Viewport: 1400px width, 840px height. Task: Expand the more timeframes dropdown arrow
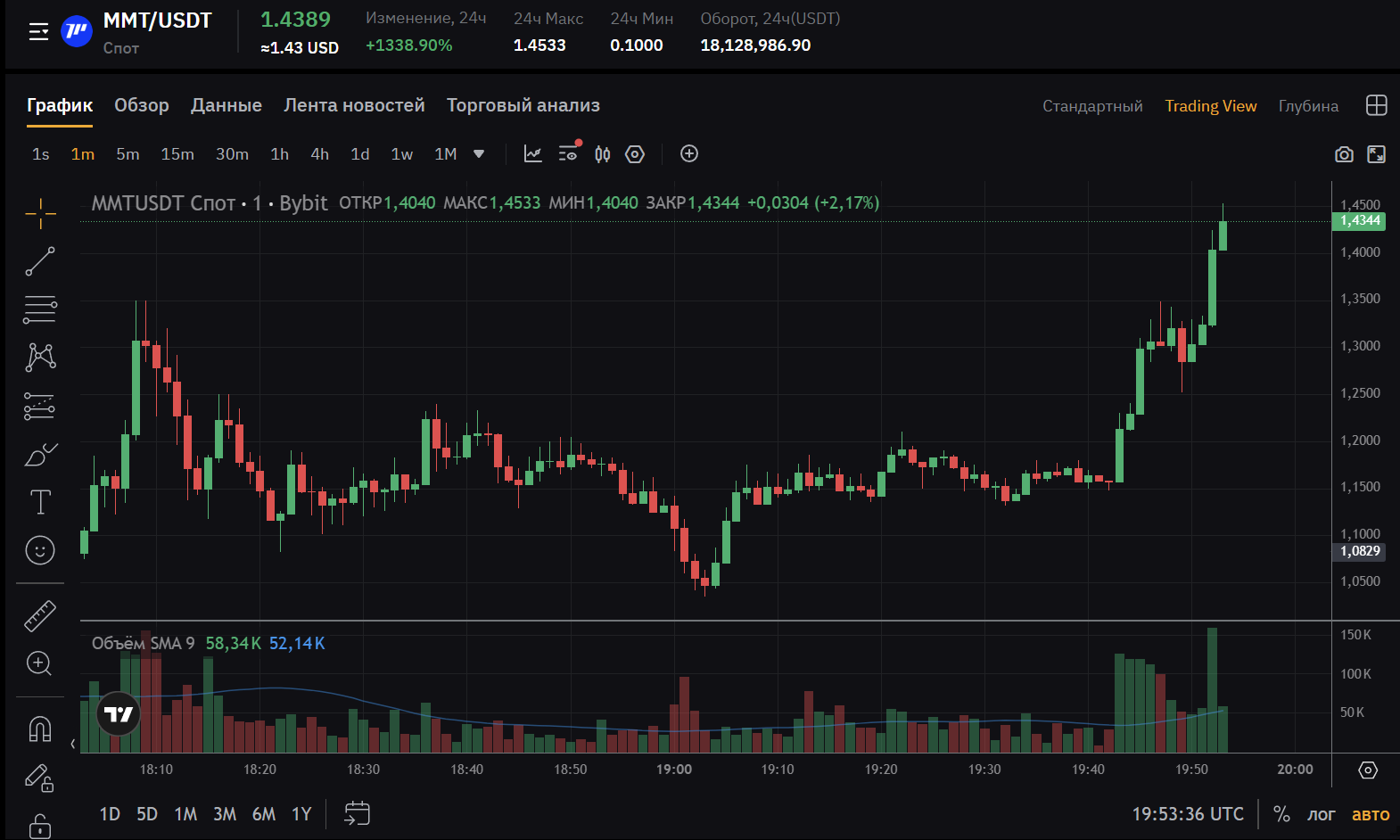pyautogui.click(x=479, y=154)
